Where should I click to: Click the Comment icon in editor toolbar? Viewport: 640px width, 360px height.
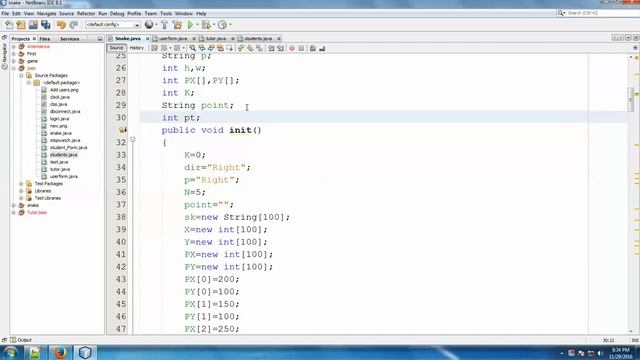[313, 48]
